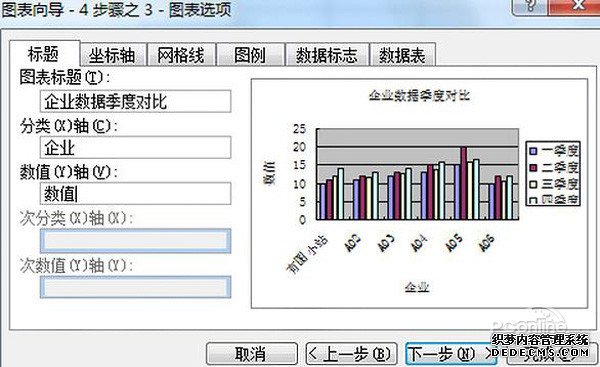Click the 次数值(Y)轴 disabled field
The height and width of the screenshot is (367, 600).
tap(135, 287)
